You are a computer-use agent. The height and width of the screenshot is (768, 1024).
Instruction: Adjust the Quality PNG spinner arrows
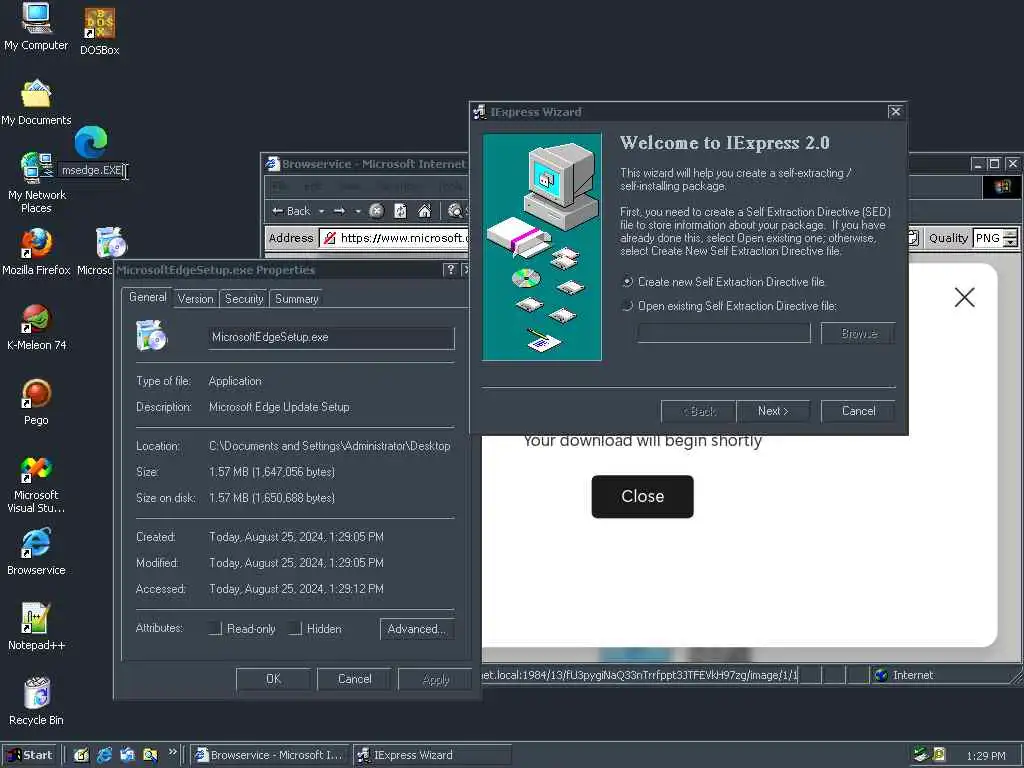[x=1010, y=238]
